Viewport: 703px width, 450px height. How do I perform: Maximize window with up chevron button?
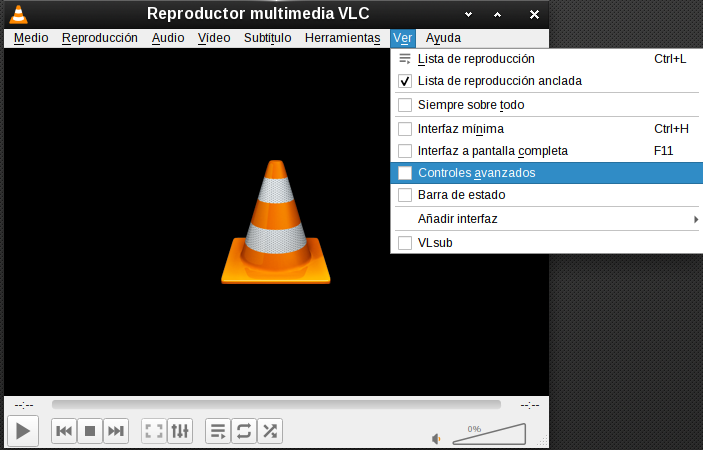coord(497,14)
